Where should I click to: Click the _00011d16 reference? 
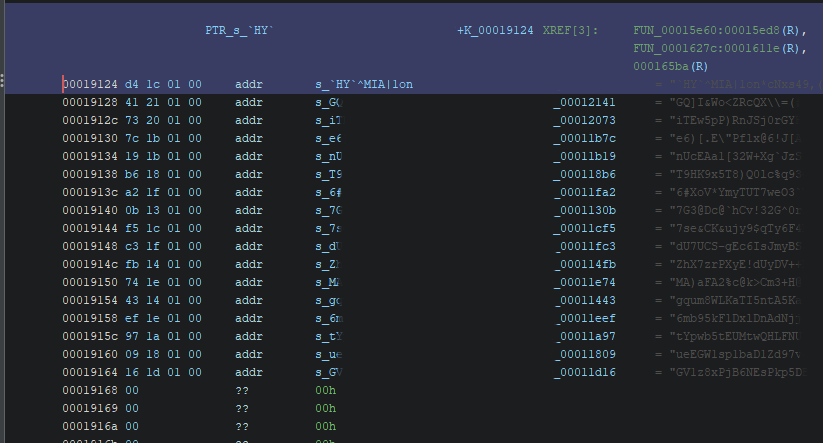[x=584, y=372]
